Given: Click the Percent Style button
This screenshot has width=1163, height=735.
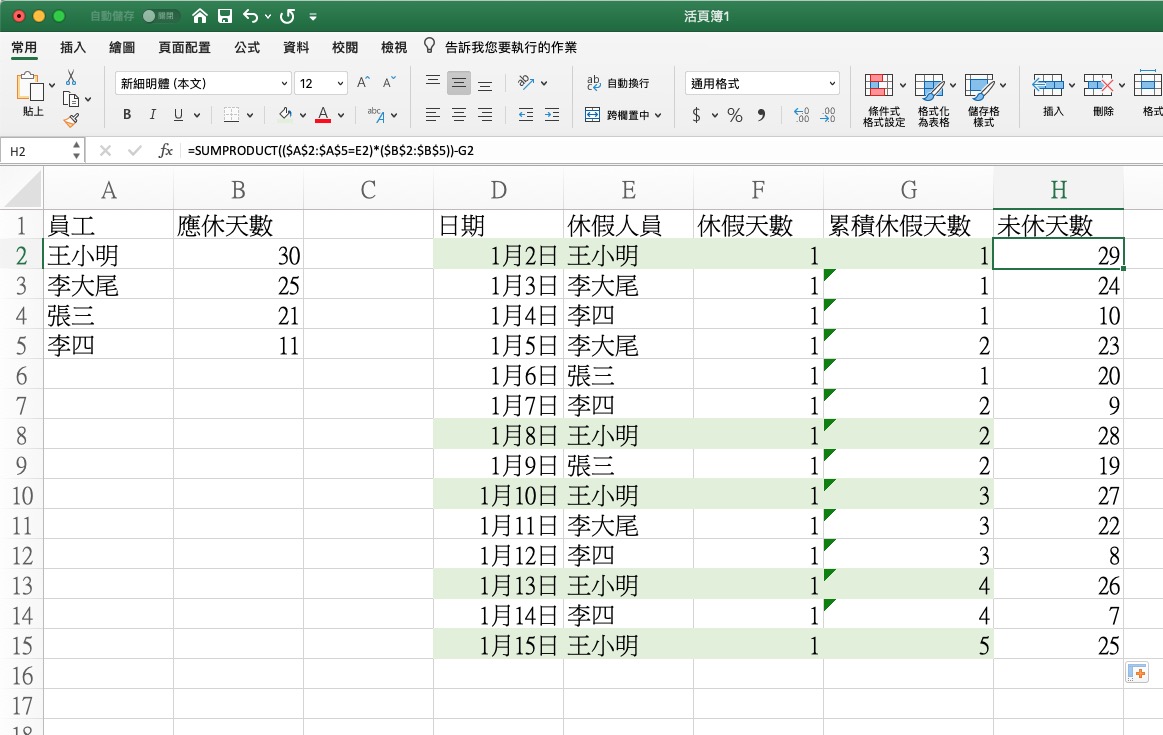Looking at the screenshot, I should (x=735, y=115).
